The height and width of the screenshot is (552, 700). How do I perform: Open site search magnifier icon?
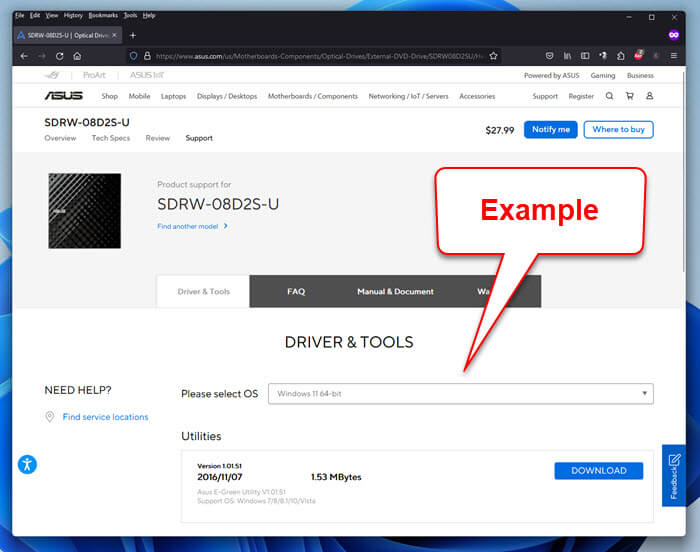(609, 96)
